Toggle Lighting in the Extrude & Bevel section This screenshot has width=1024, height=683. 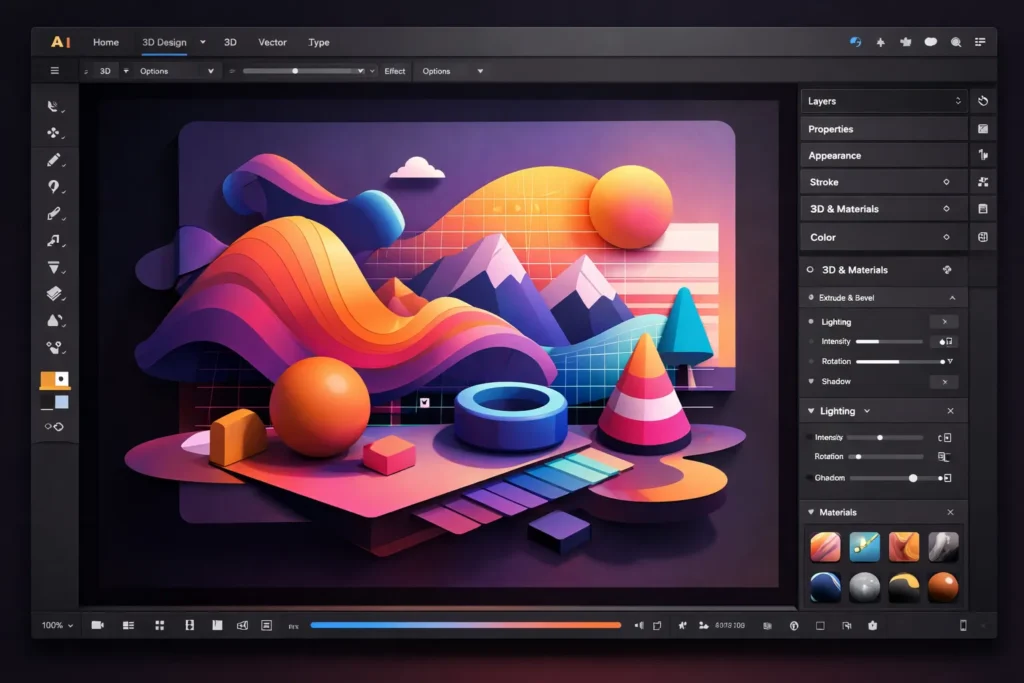click(942, 321)
